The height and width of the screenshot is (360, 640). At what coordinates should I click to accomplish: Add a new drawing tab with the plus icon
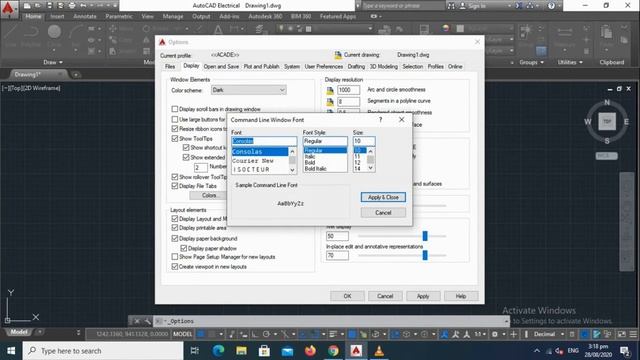pos(76,75)
